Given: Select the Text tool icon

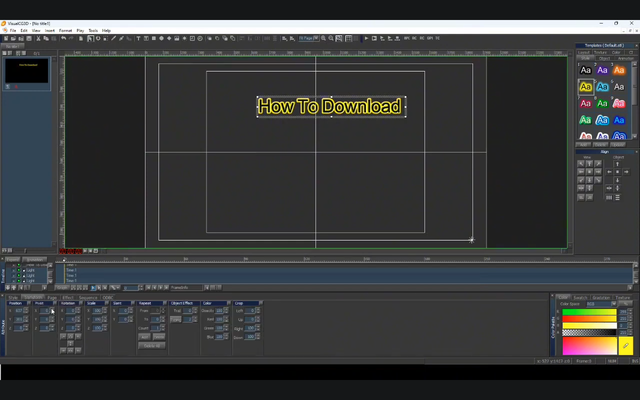Looking at the screenshot, I should (138, 38).
